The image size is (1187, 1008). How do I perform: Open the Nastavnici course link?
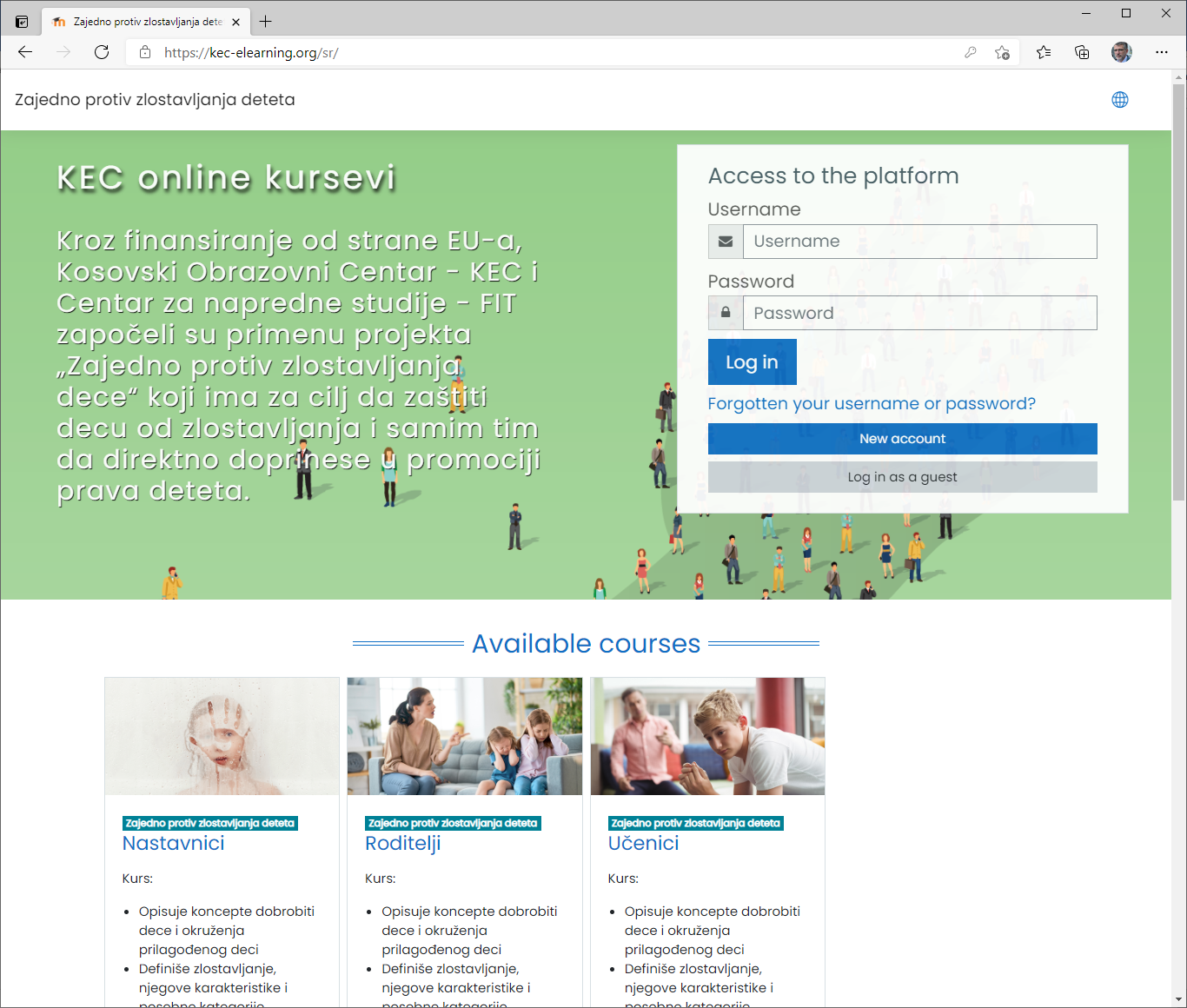pos(174,843)
